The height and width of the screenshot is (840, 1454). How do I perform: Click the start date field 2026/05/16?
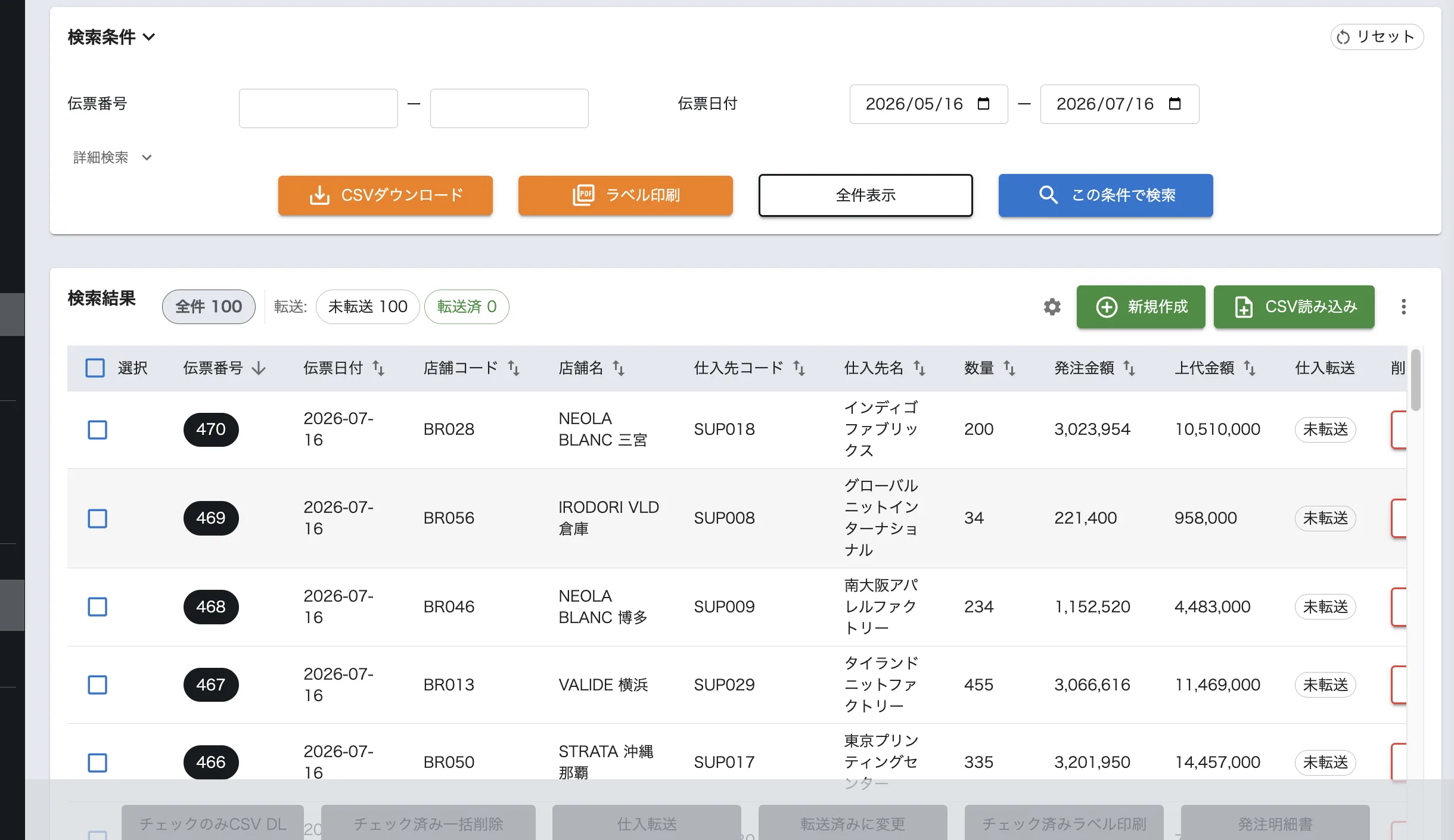[x=929, y=104]
